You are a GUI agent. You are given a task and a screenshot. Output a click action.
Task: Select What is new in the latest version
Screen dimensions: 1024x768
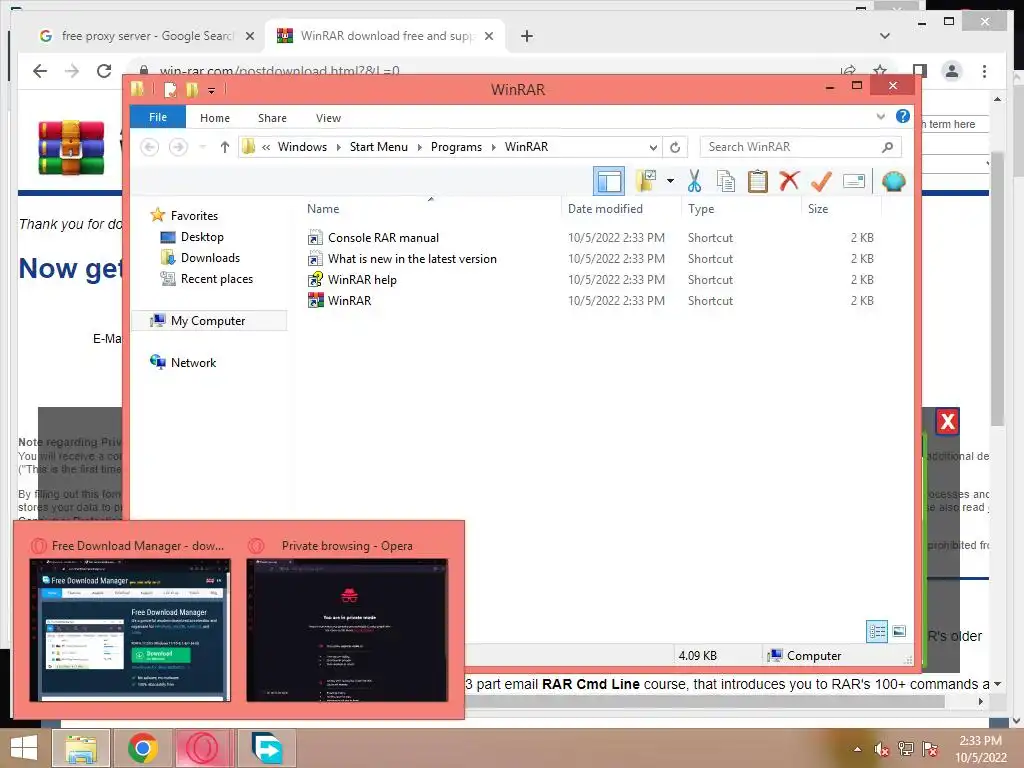(412, 259)
